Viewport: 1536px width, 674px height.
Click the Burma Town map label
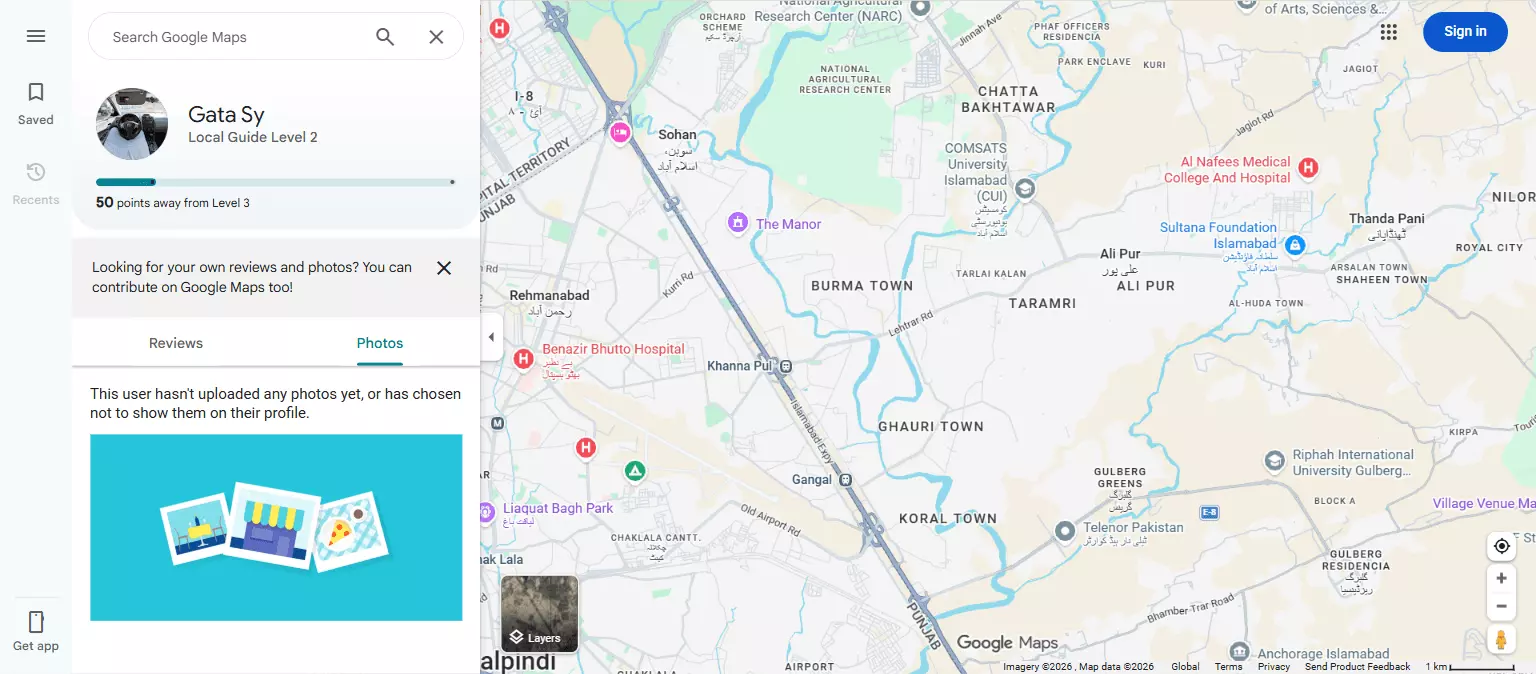pyautogui.click(x=862, y=286)
